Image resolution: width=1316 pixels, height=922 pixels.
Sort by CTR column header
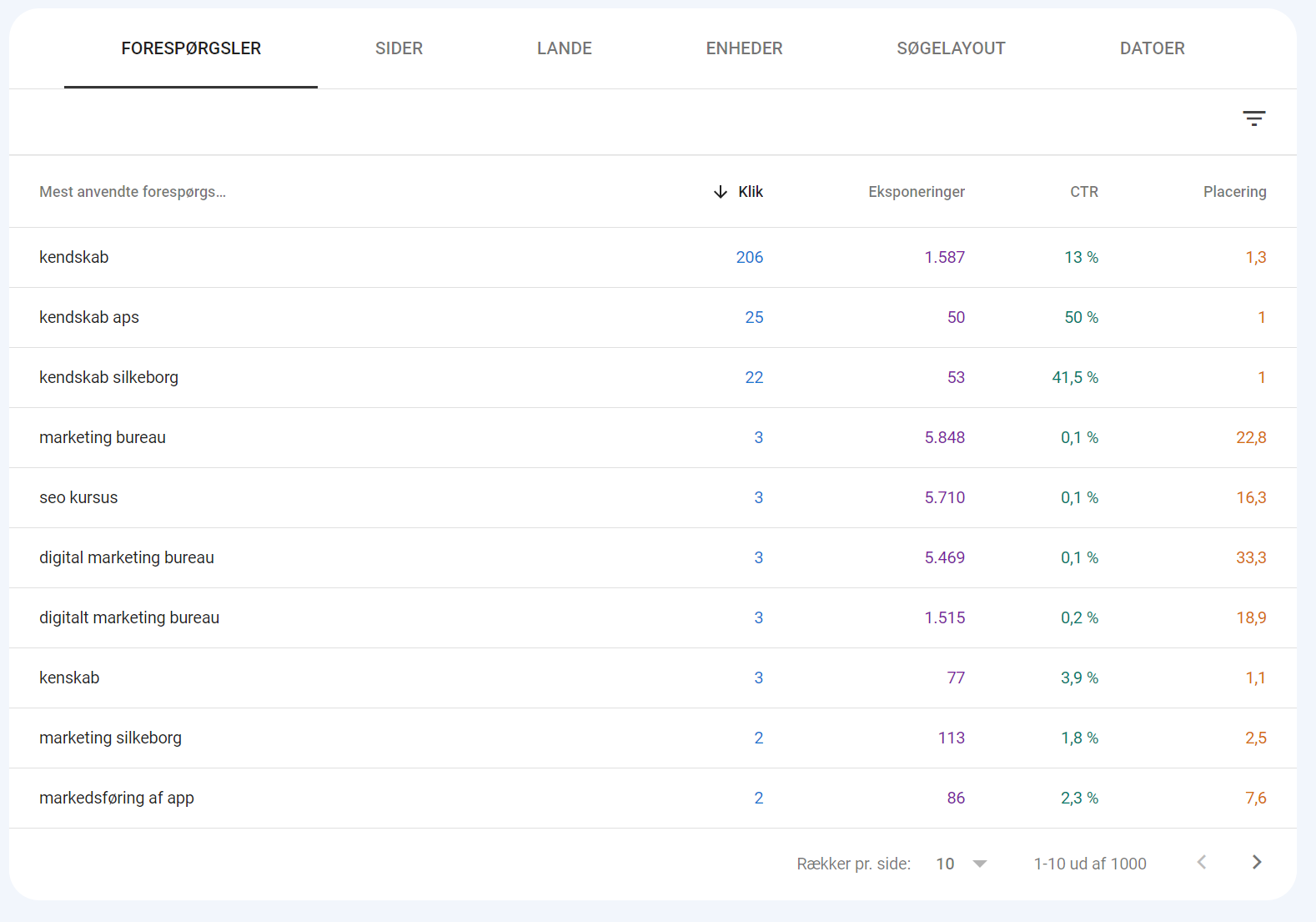coord(1084,192)
